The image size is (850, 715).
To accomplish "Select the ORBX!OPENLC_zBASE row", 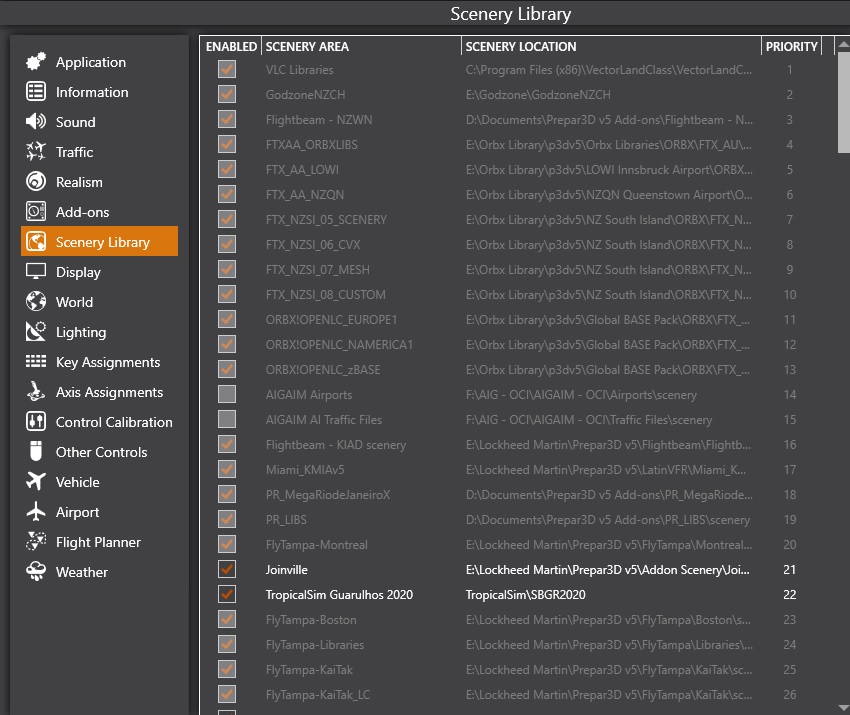I will pyautogui.click(x=517, y=369).
